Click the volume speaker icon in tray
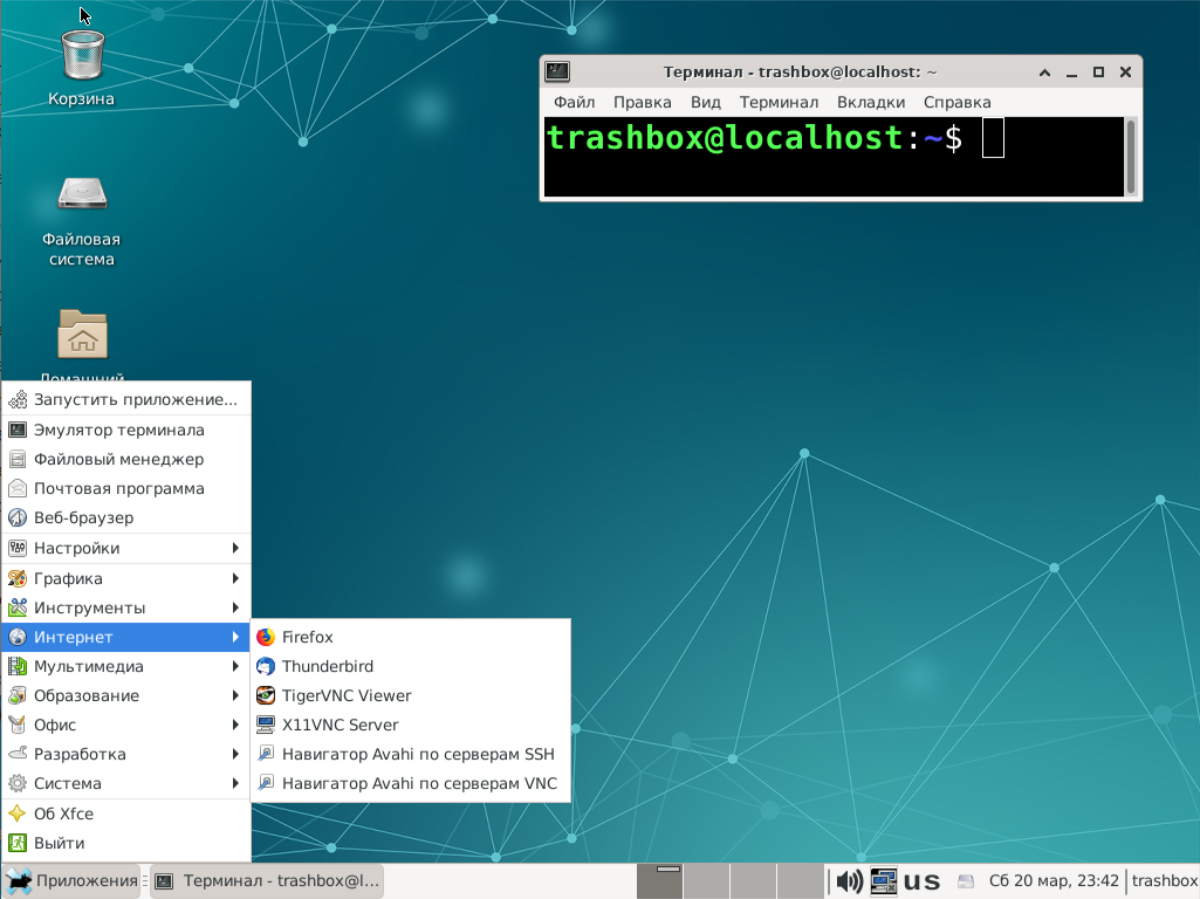Image resolution: width=1200 pixels, height=899 pixels. coord(849,881)
